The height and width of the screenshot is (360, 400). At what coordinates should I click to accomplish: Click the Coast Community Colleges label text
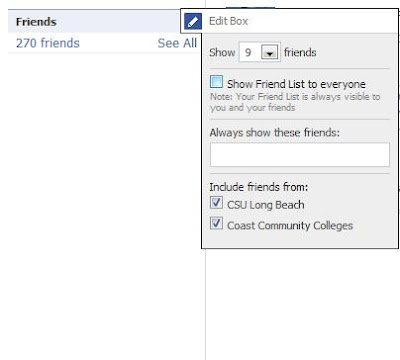(290, 226)
